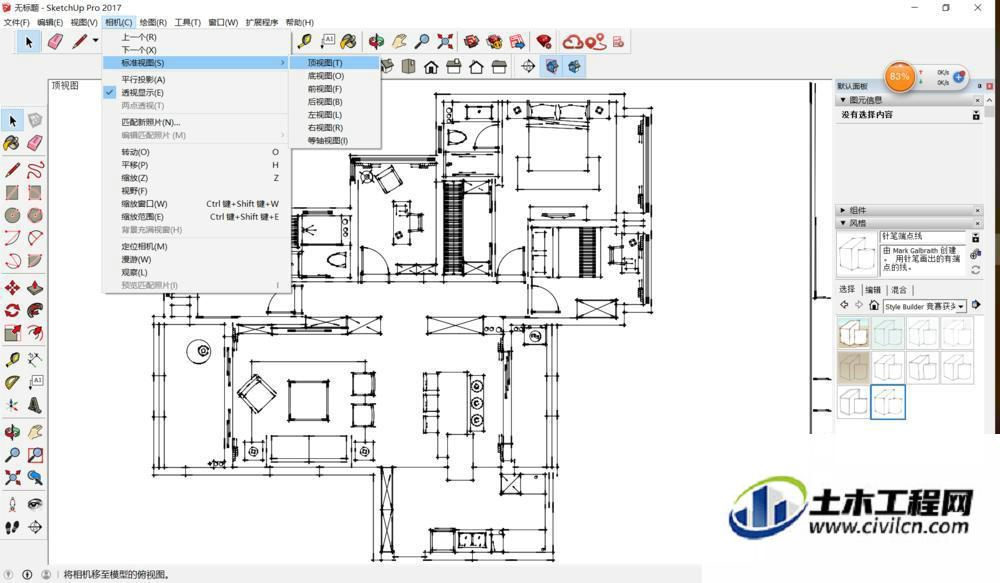
Task: Open the Extension Warehouse
Action: point(494,42)
